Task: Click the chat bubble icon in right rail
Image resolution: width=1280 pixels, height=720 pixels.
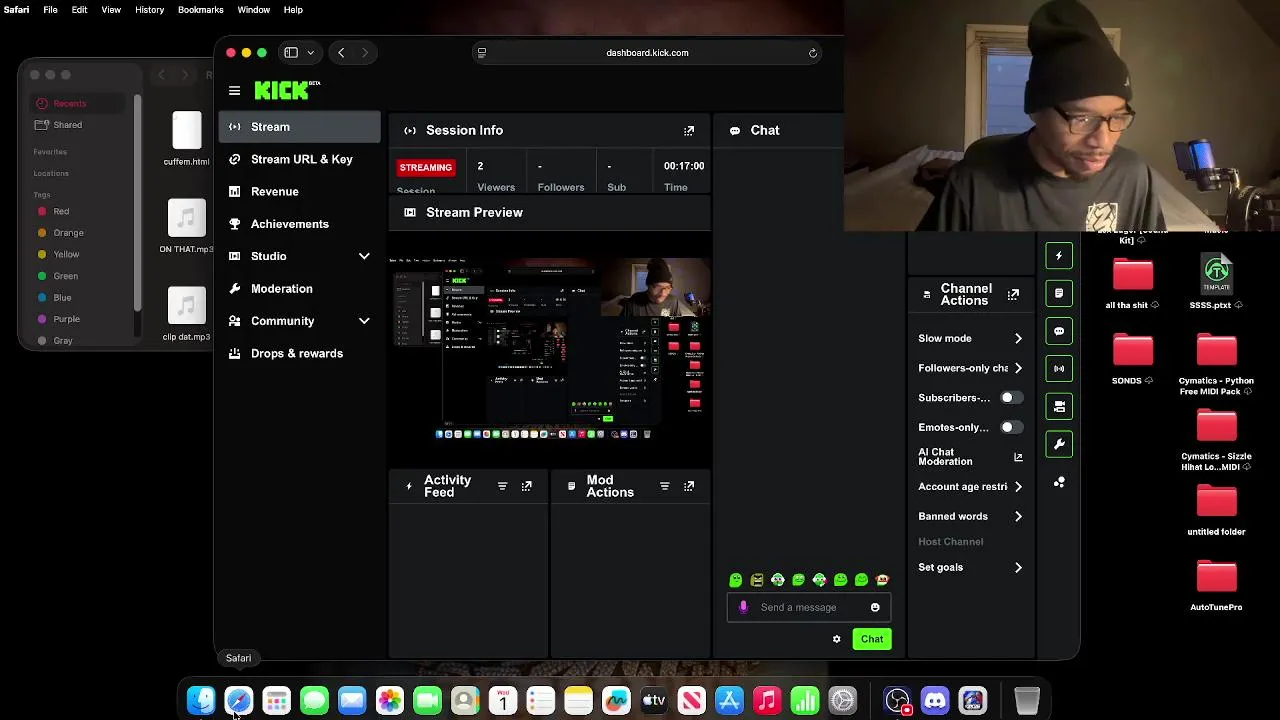Action: pos(1059,331)
